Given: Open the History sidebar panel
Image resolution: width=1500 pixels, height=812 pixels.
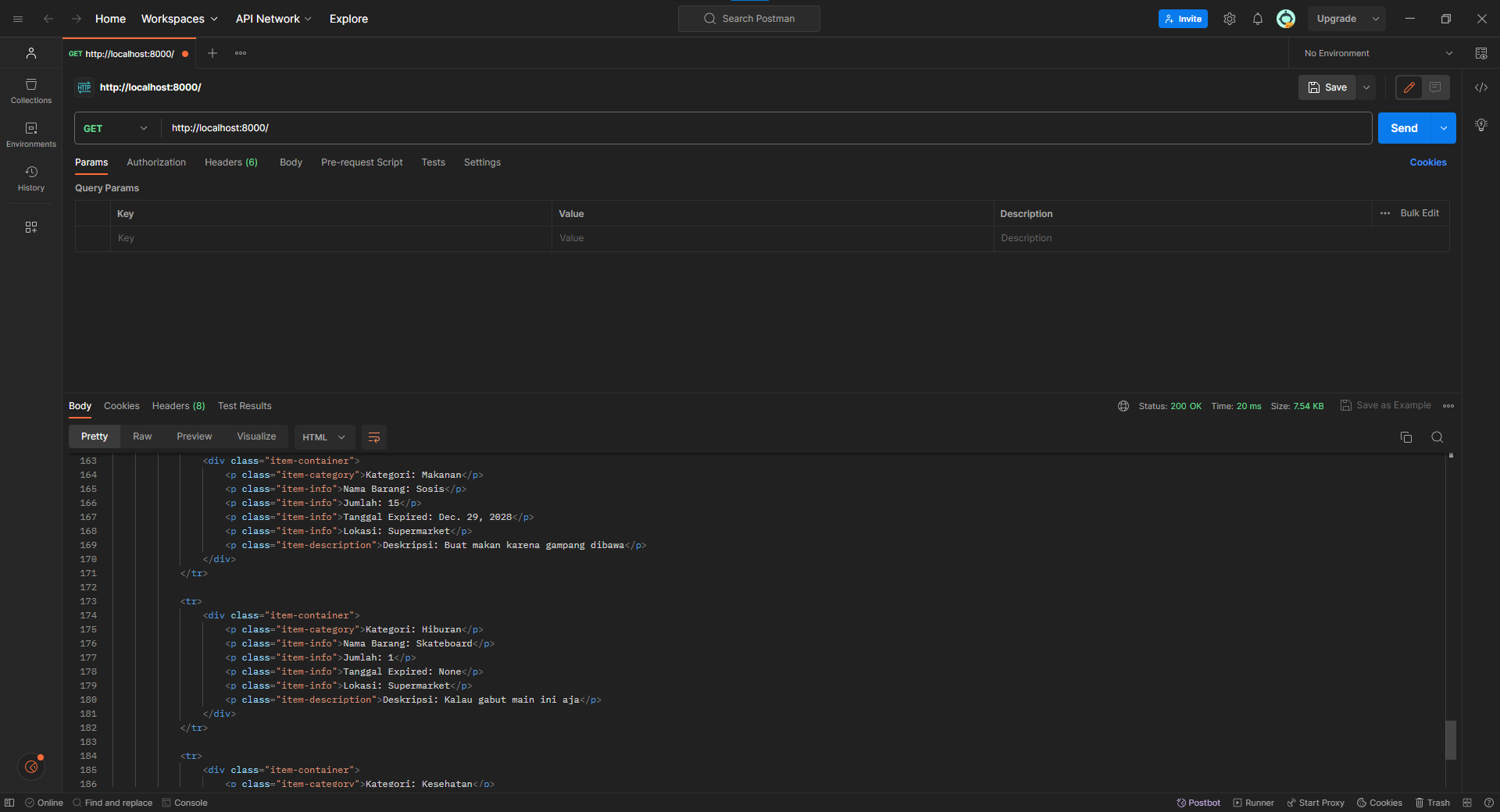Looking at the screenshot, I should 30,178.
